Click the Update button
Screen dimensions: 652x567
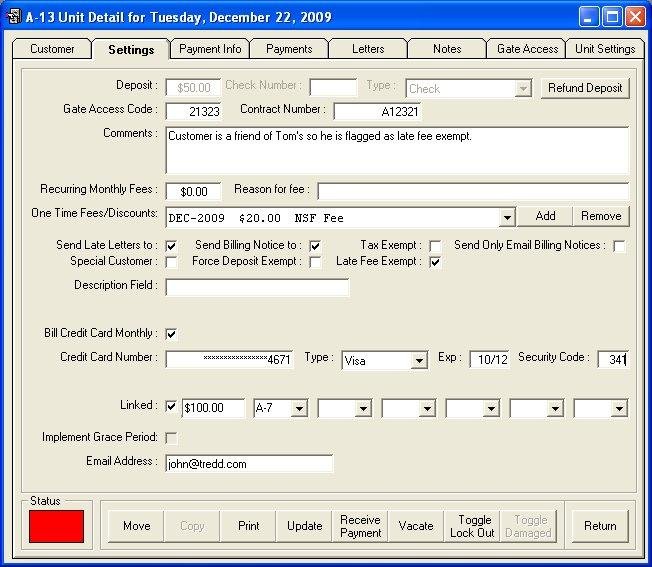pos(304,526)
